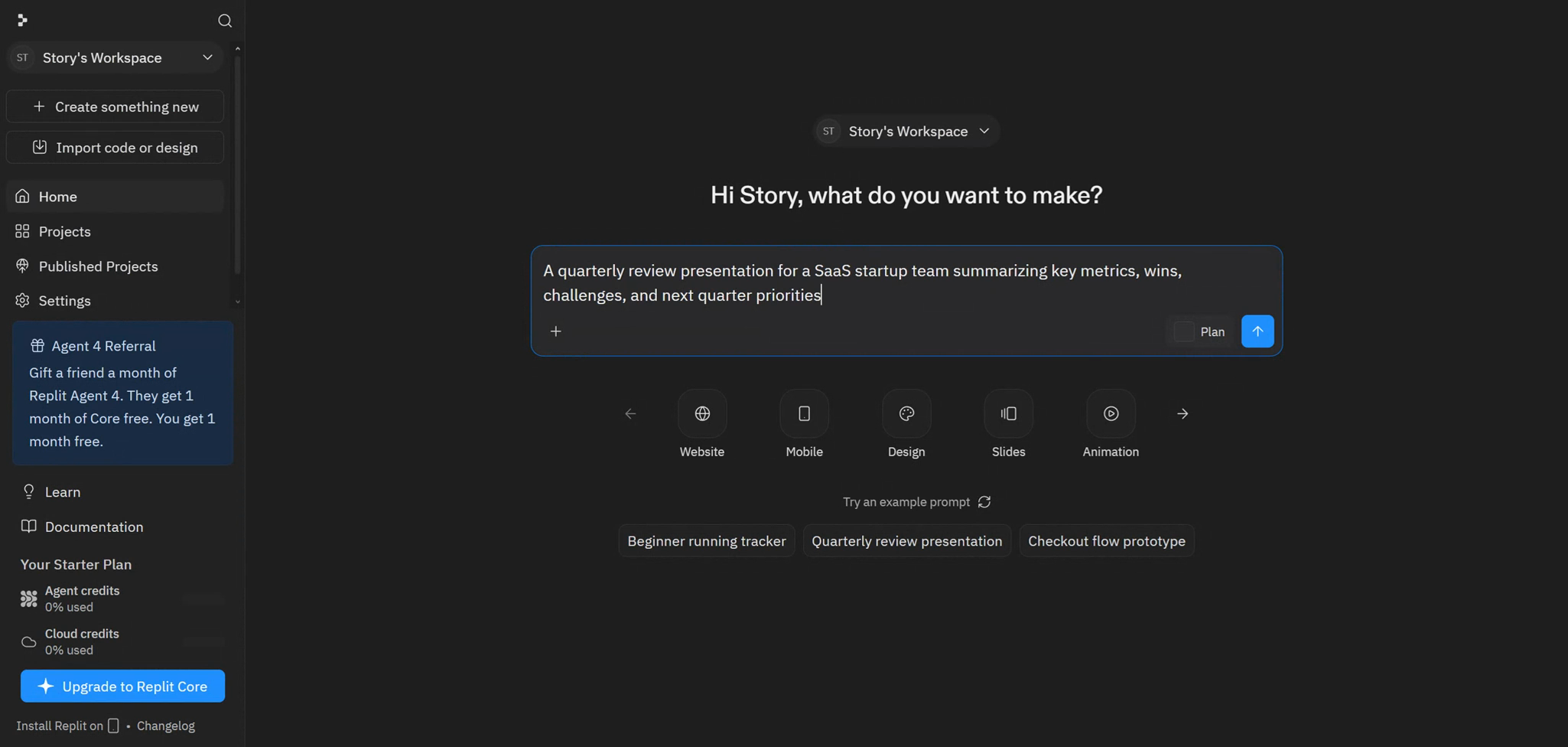Click Upgrade to Replit Core button
The height and width of the screenshot is (747, 1568).
pyautogui.click(x=122, y=687)
